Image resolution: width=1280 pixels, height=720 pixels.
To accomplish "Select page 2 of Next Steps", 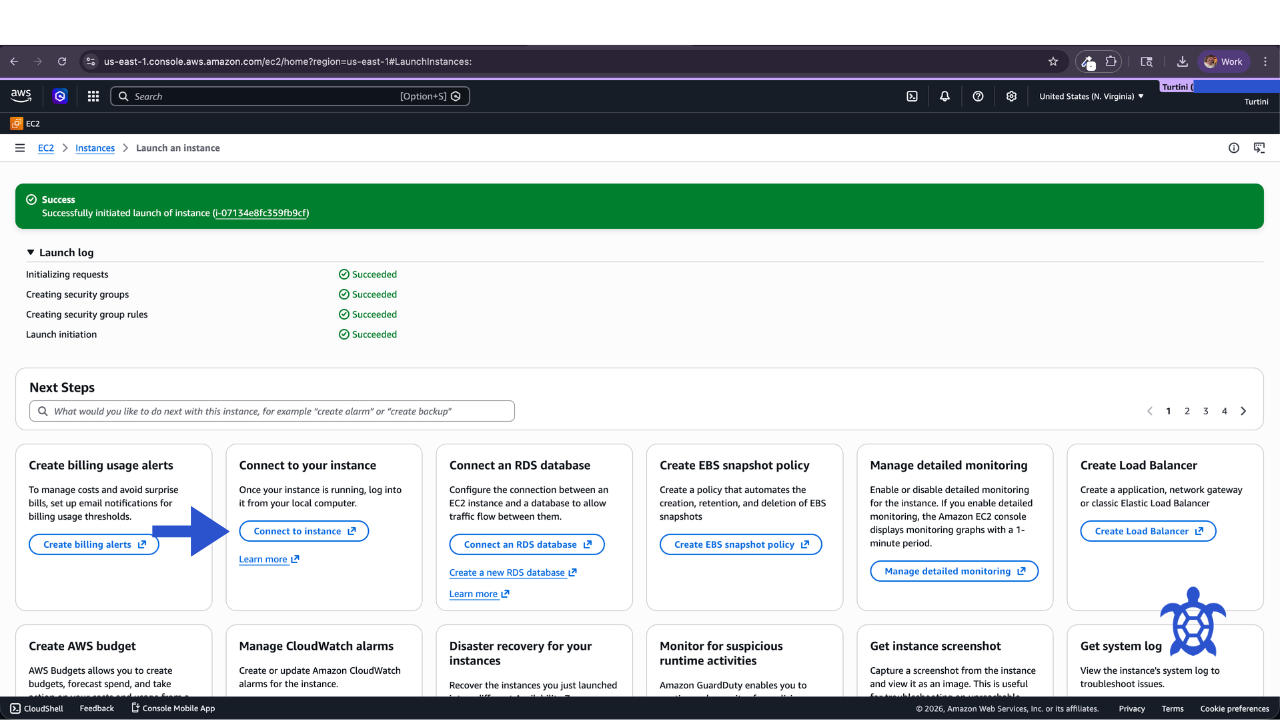I will [1187, 411].
